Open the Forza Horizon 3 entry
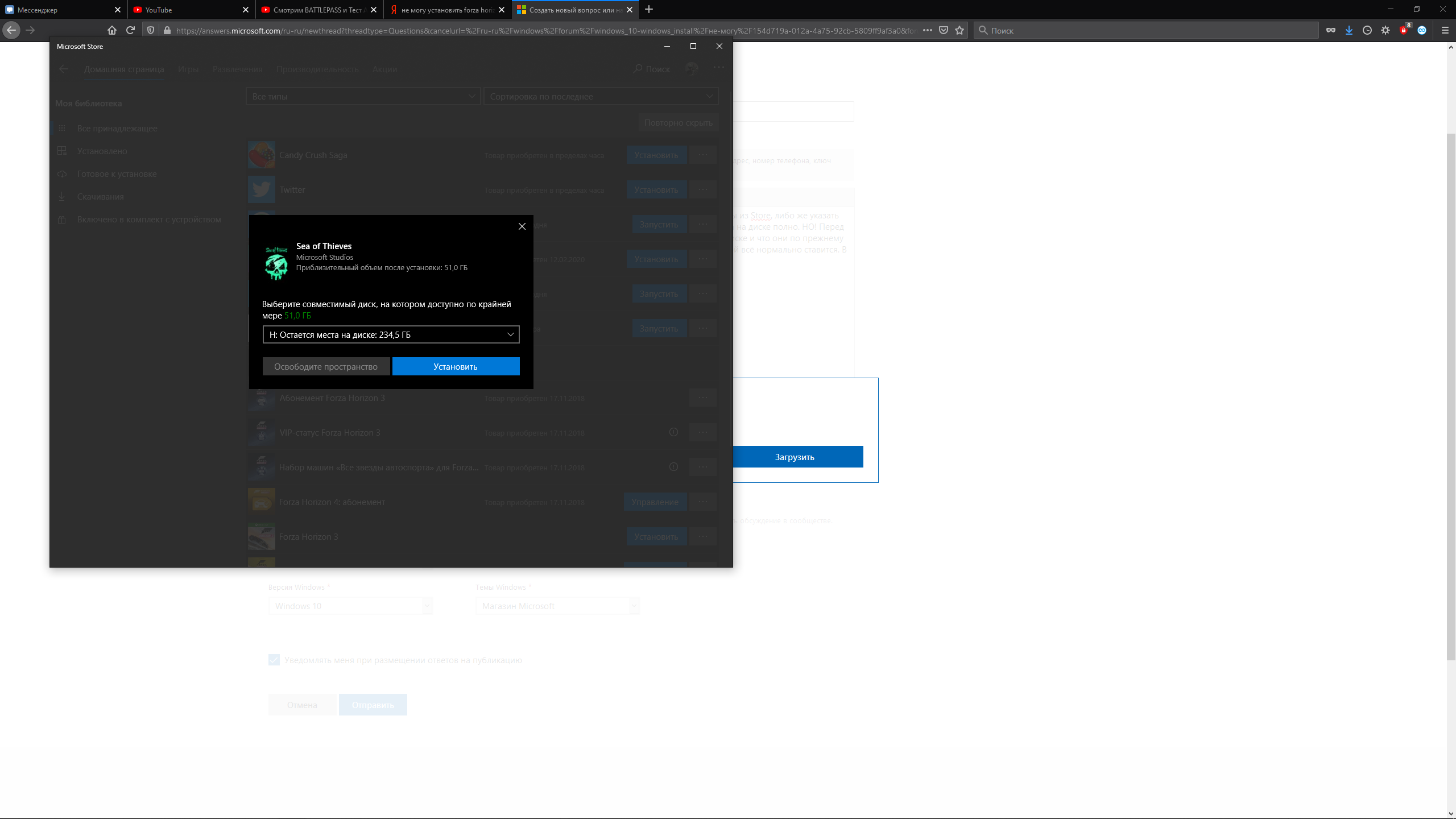Screen dimensions: 1456x819 [308, 536]
